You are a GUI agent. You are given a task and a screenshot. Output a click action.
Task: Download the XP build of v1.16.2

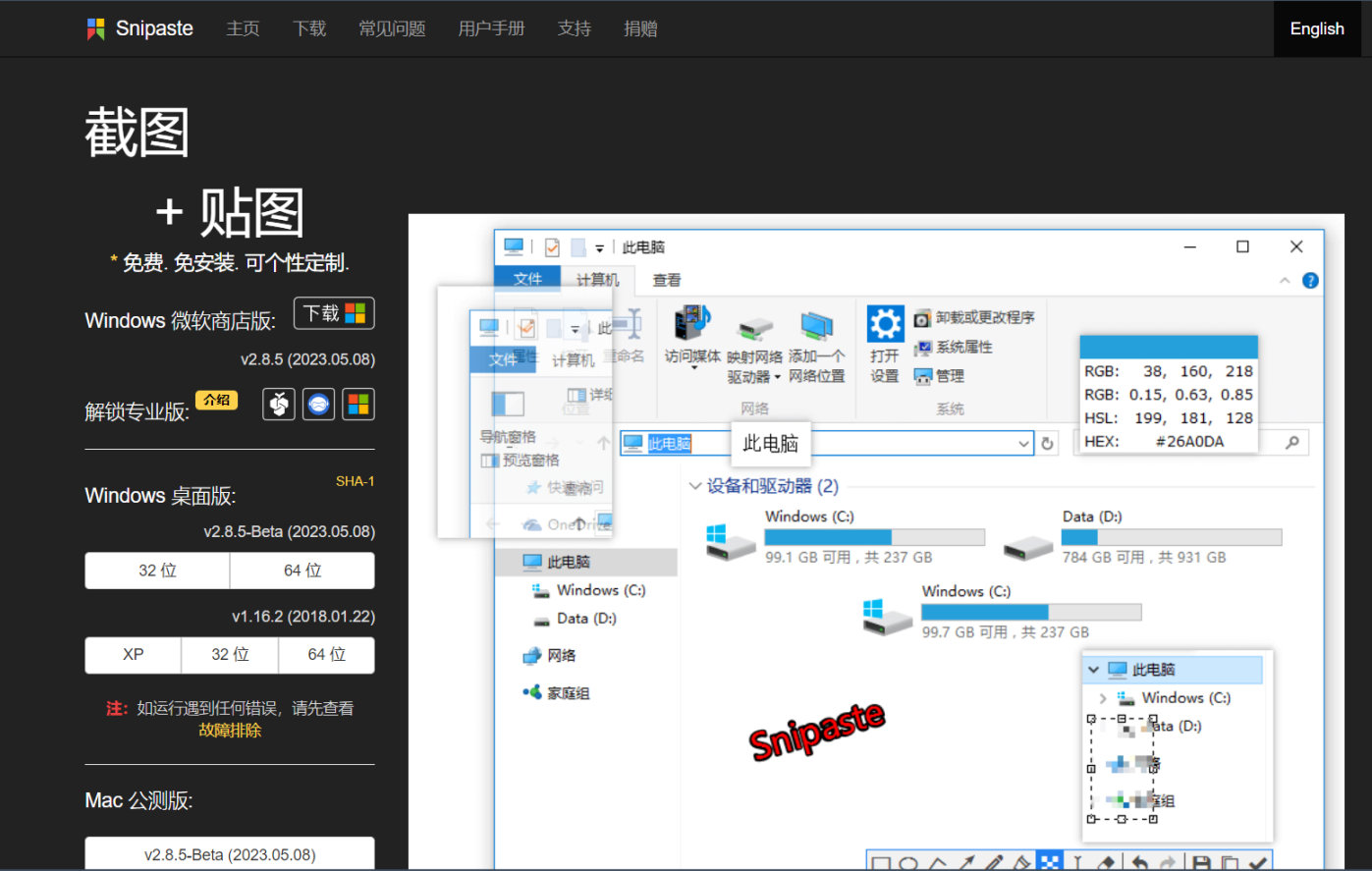tap(134, 655)
